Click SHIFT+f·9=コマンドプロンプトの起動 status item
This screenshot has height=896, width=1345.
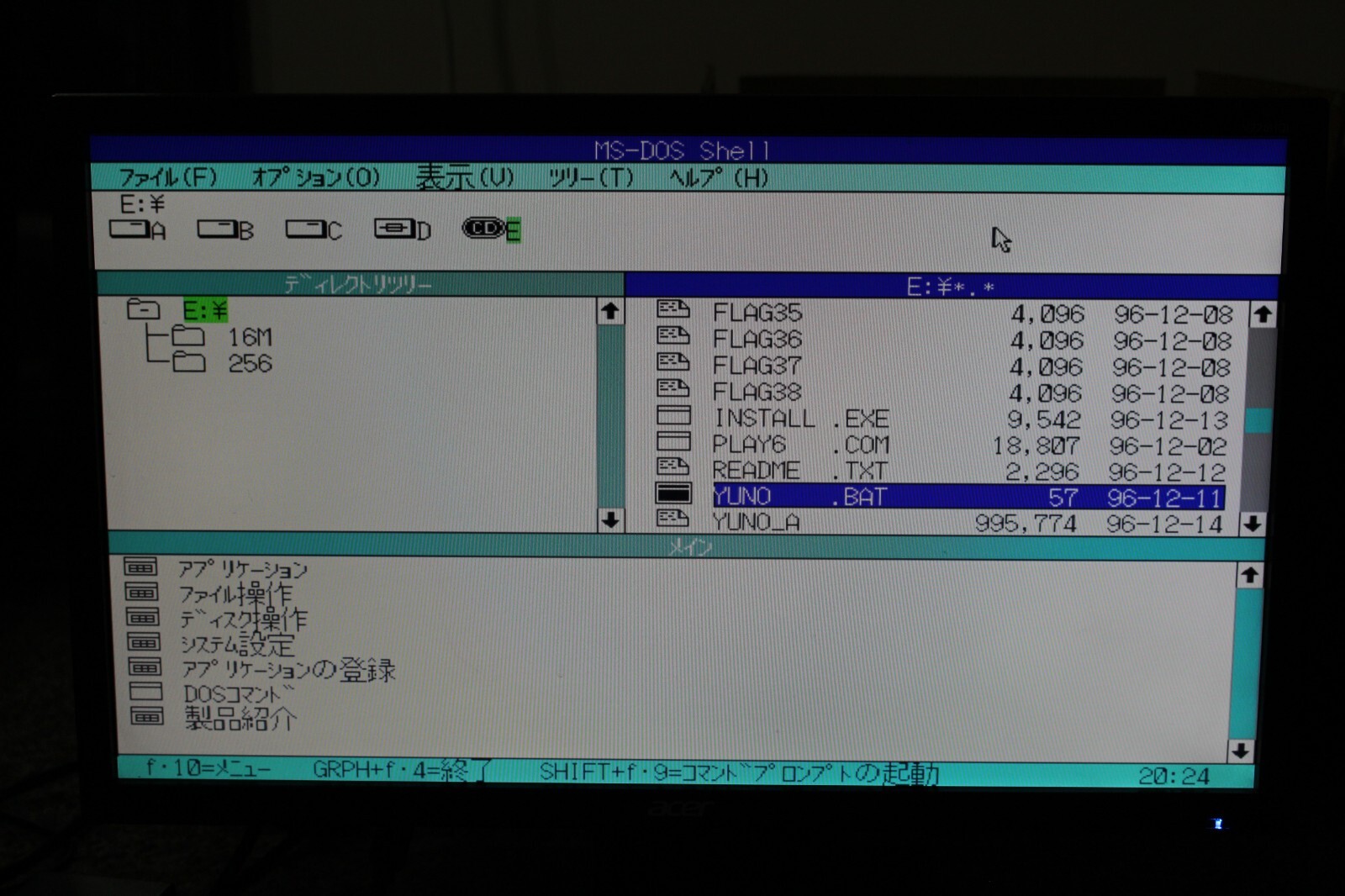pyautogui.click(x=739, y=772)
